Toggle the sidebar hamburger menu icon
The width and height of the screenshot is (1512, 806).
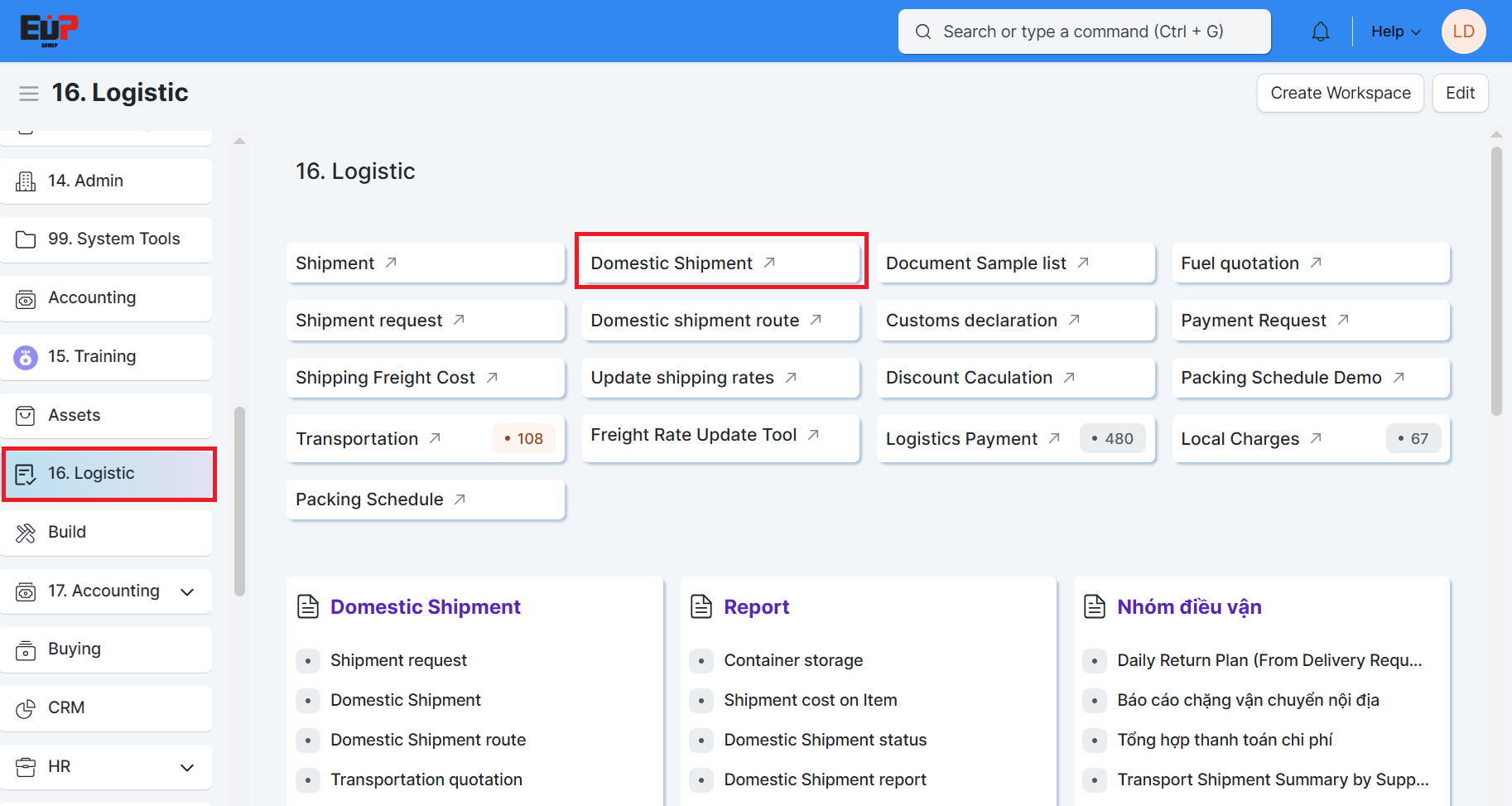[x=29, y=94]
